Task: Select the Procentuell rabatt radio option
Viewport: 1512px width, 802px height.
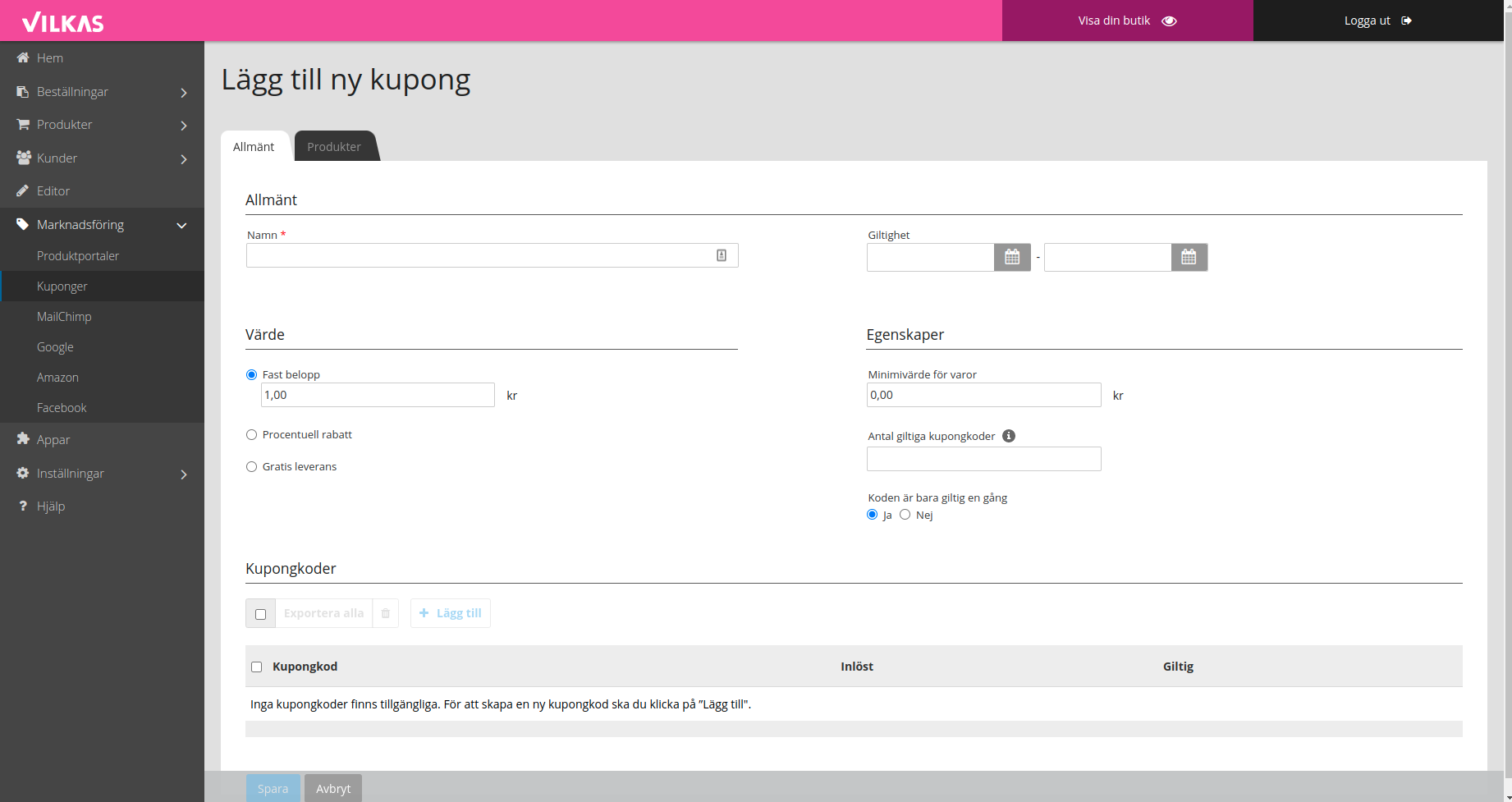Action: (251, 434)
